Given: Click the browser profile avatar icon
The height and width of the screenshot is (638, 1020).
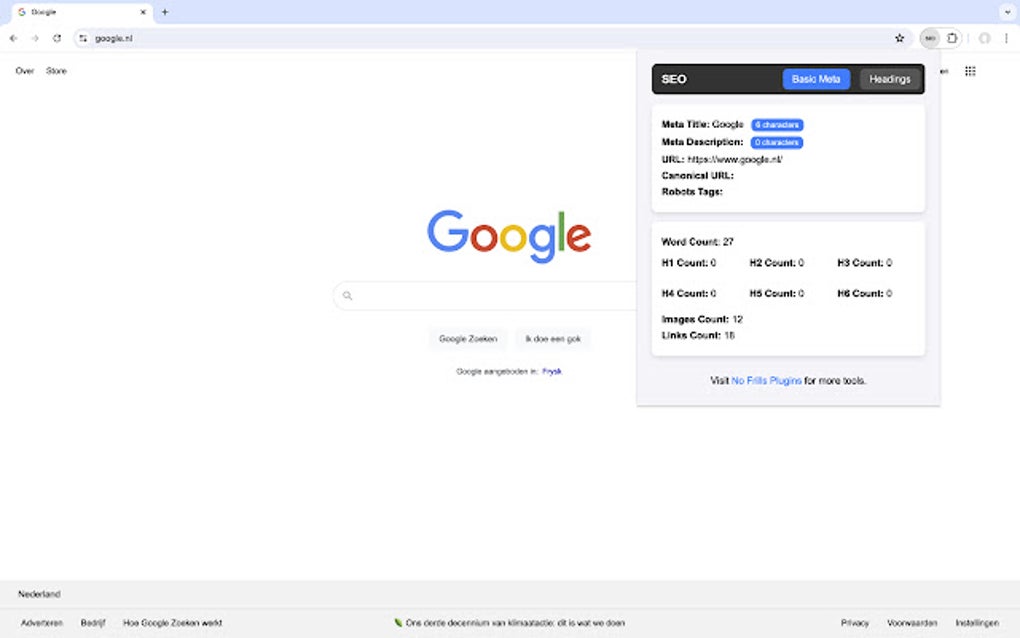Looking at the screenshot, I should click(x=984, y=37).
